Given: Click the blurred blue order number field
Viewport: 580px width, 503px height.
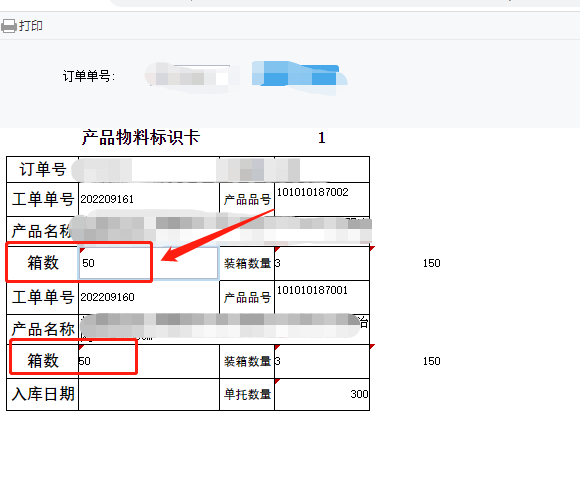Looking at the screenshot, I should [300, 76].
